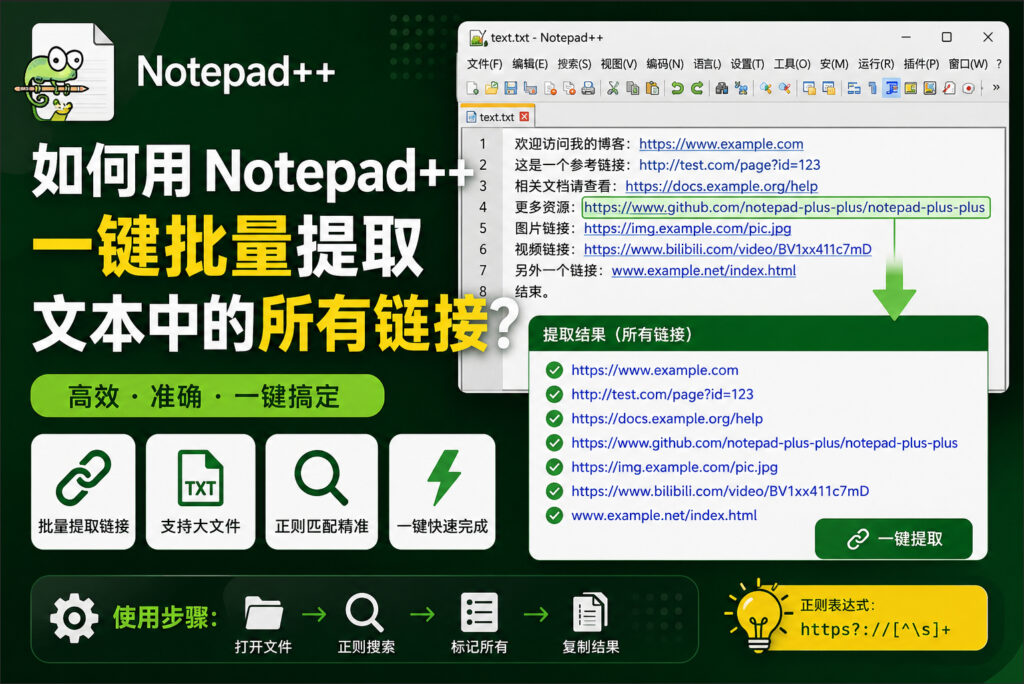The image size is (1024, 684).
Task: Open the 文件(F) menu
Action: point(485,64)
